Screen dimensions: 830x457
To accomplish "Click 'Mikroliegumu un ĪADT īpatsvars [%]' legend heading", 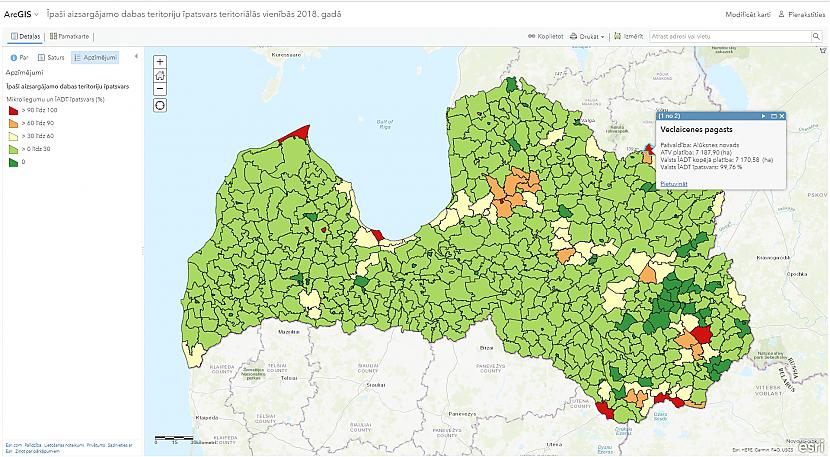I will pos(55,99).
